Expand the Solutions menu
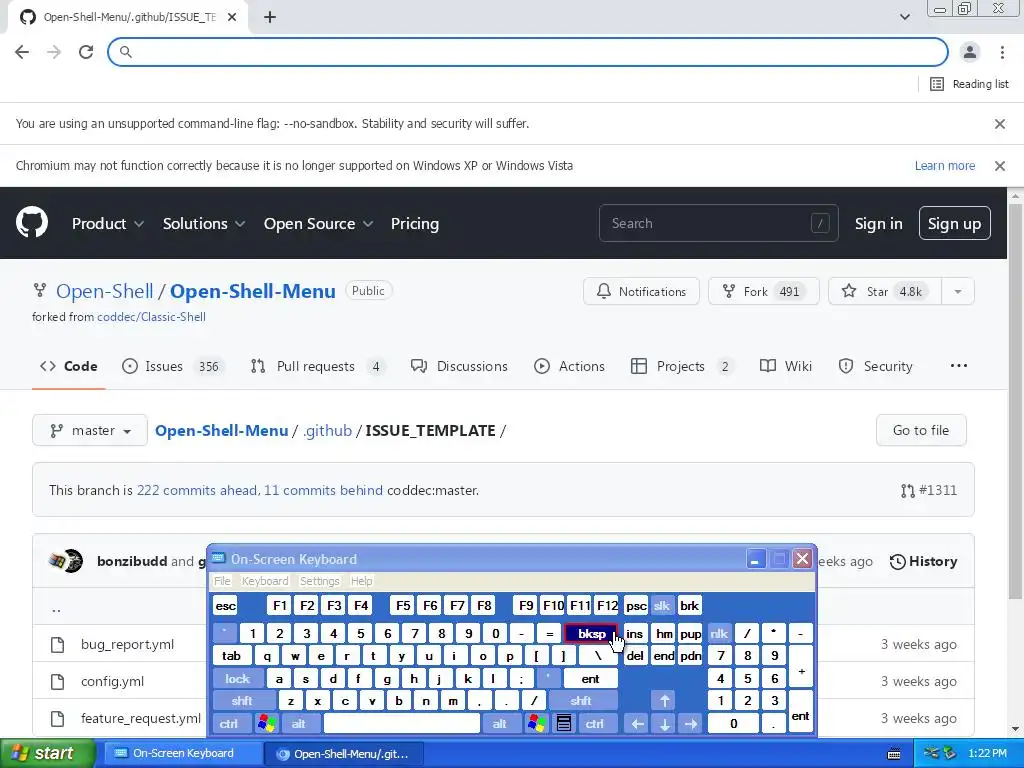1024x768 pixels. 204,223
